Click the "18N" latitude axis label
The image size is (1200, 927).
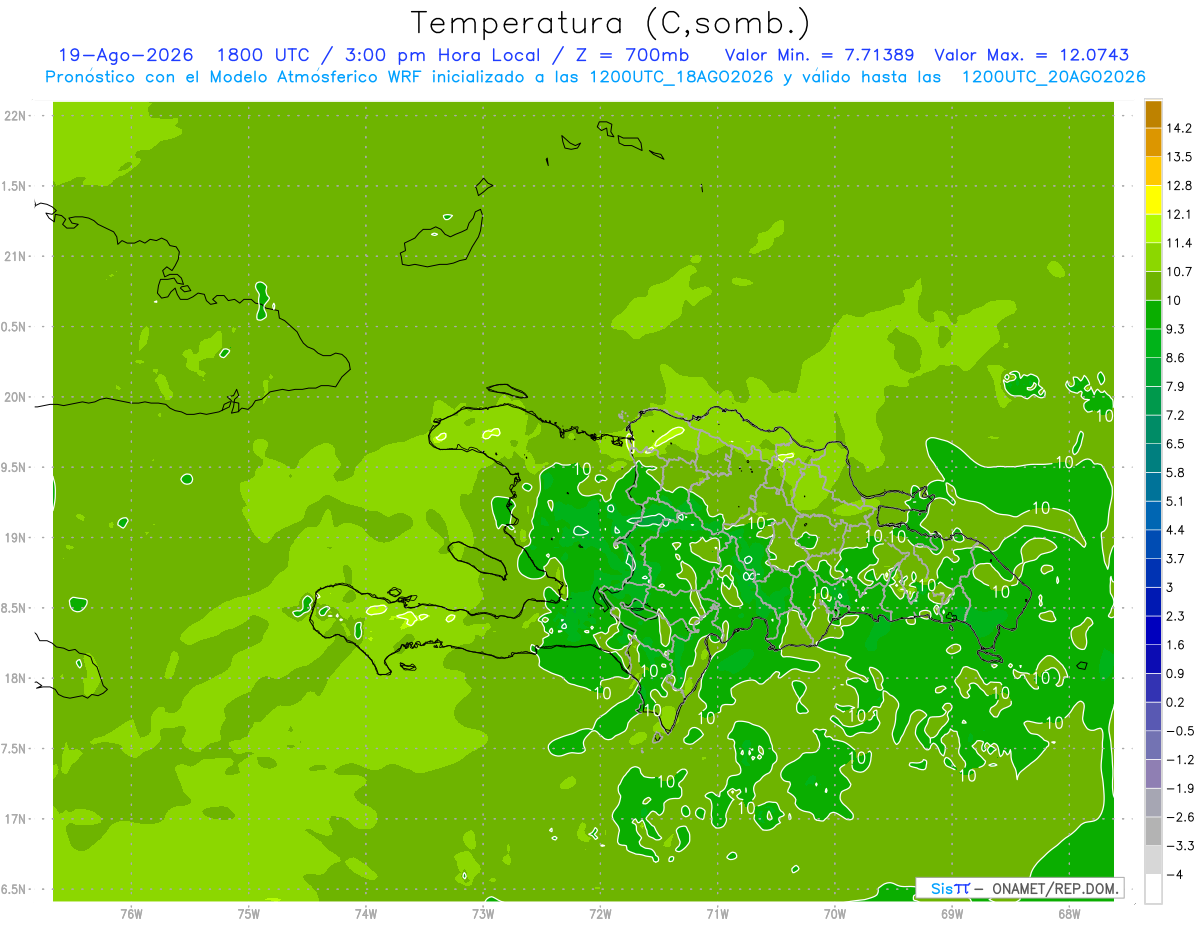pyautogui.click(x=15, y=679)
